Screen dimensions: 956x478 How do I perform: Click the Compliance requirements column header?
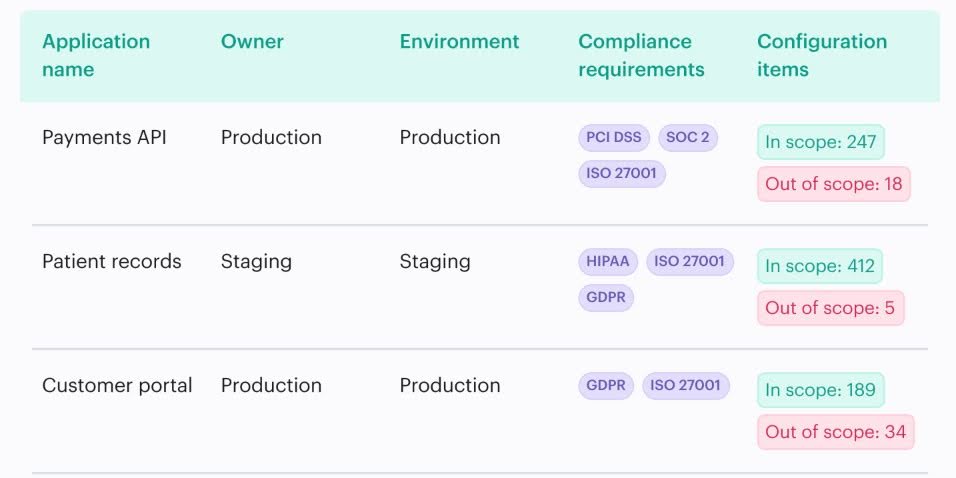tap(641, 55)
